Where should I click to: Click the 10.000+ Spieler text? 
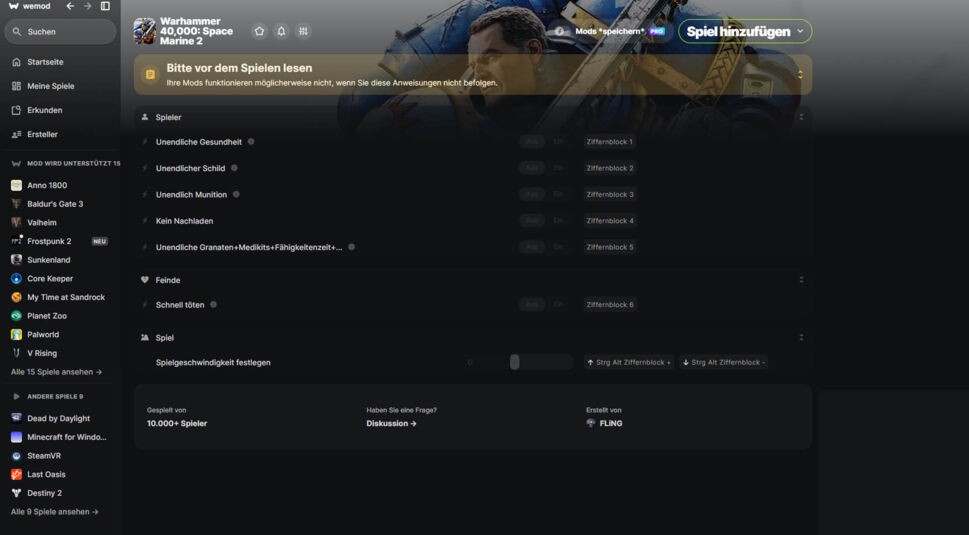tap(177, 423)
